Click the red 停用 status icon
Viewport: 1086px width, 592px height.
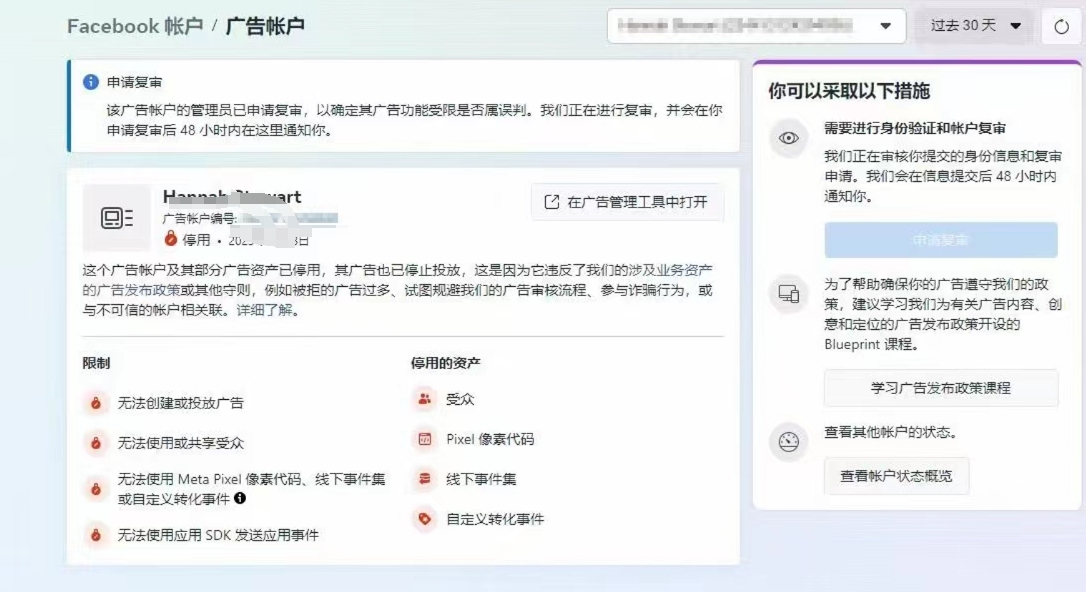[x=170, y=239]
